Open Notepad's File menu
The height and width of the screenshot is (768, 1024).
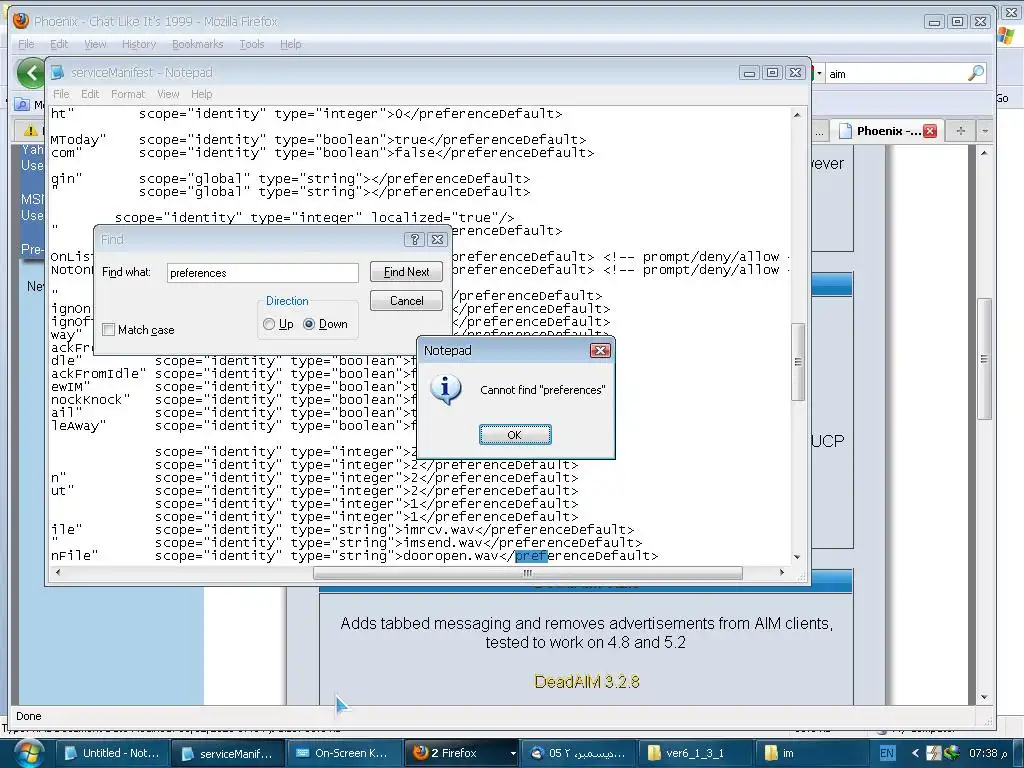tap(61, 94)
